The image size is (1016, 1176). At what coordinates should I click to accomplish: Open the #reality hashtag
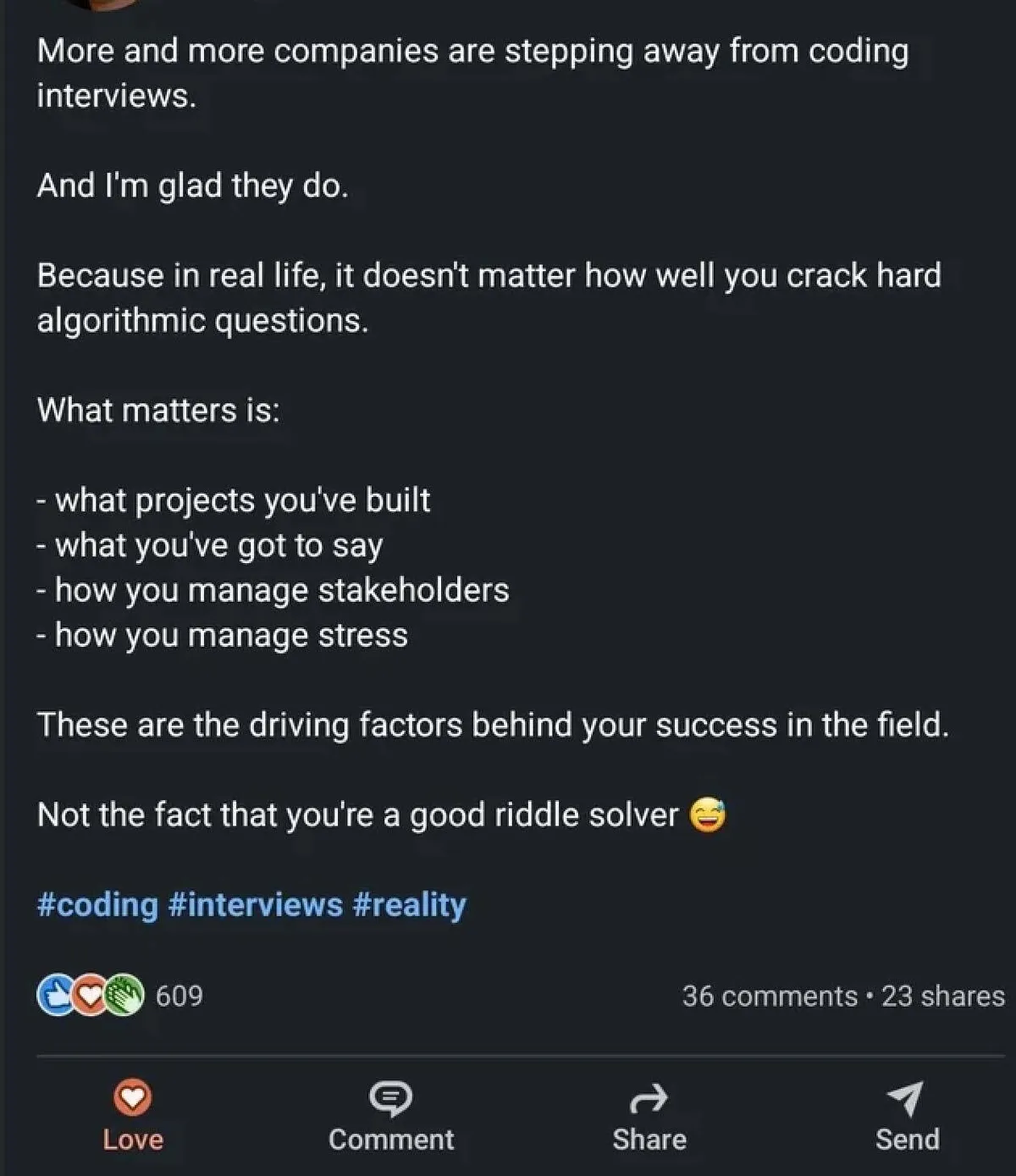tap(409, 905)
